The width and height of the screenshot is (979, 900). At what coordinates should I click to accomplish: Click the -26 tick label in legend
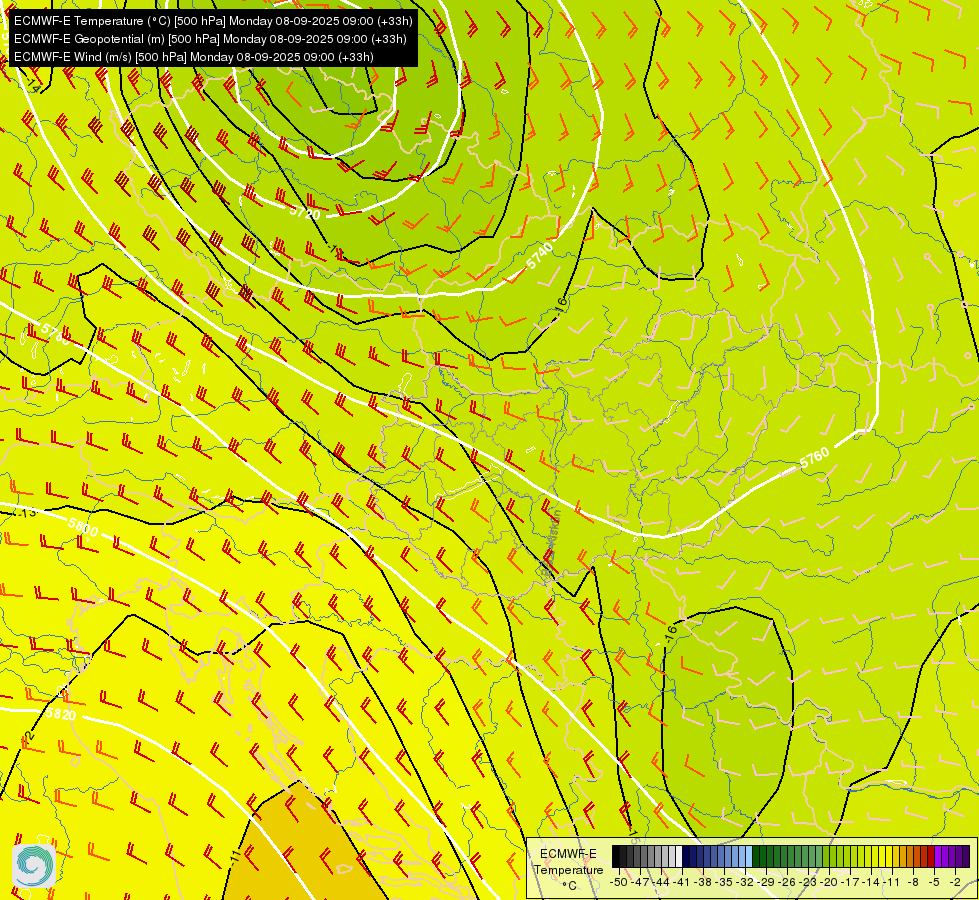787,883
